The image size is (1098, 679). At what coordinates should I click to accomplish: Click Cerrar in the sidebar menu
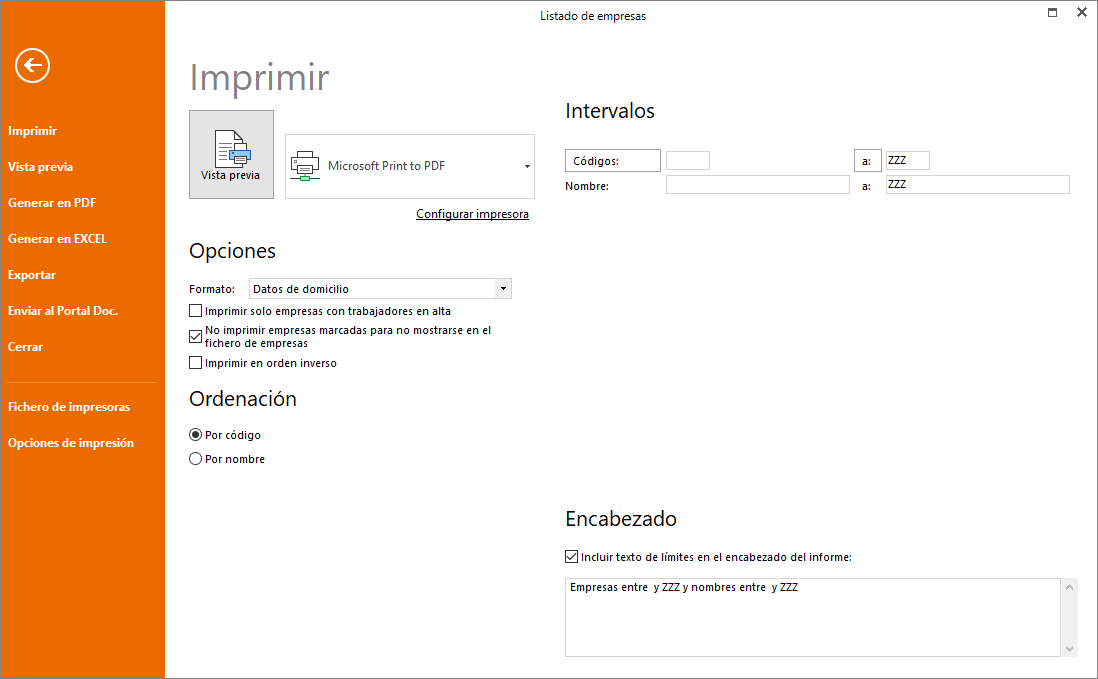point(25,347)
